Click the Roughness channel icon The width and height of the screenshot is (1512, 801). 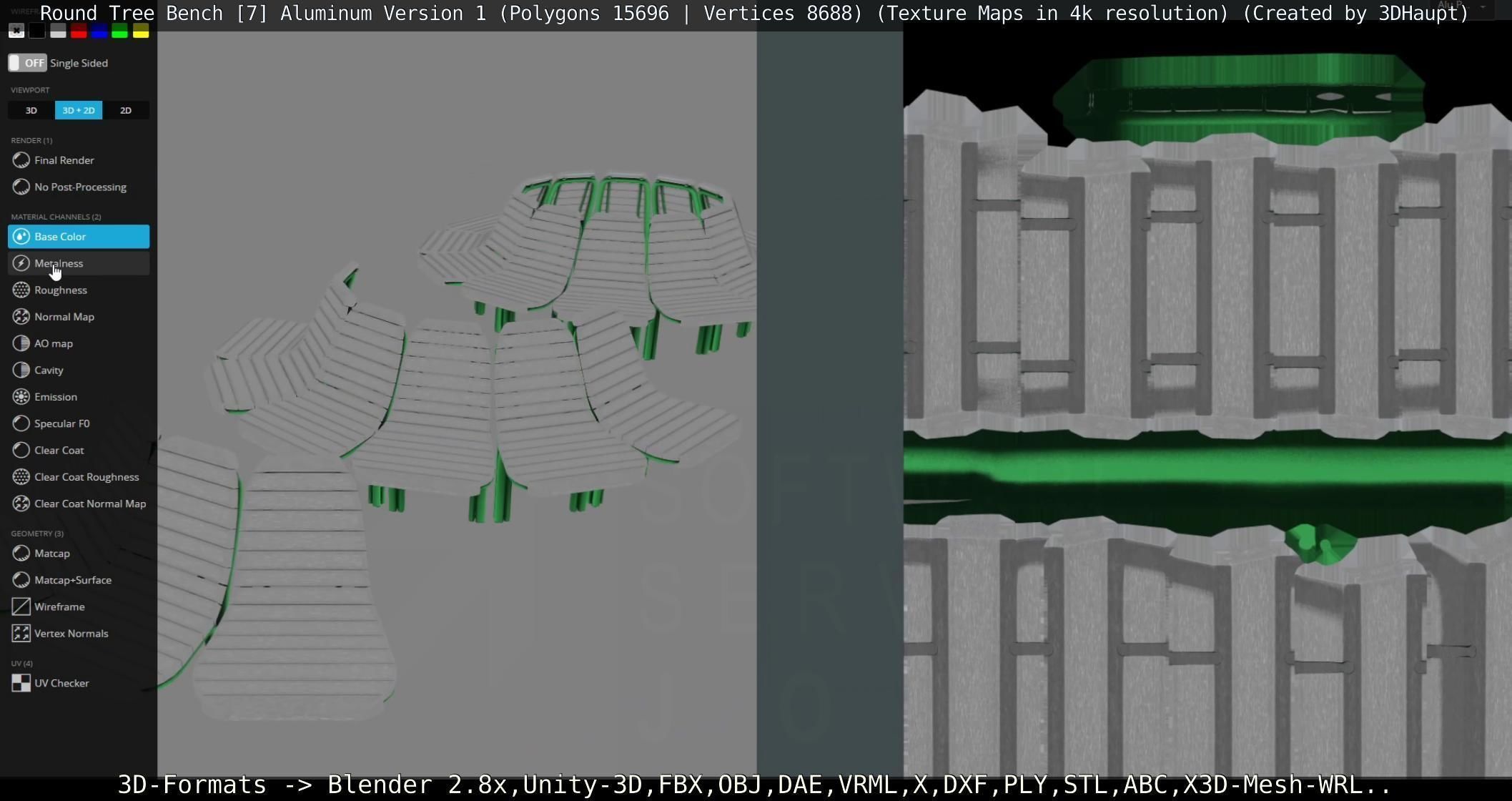click(21, 290)
